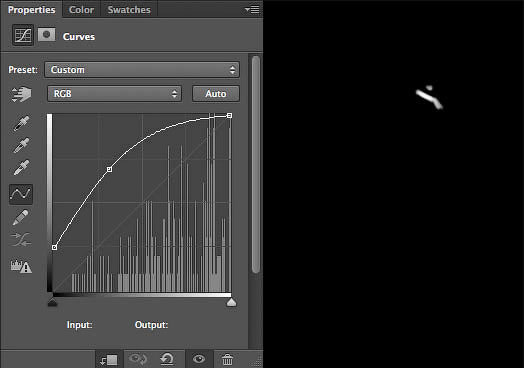Select the bottom-left curve control point

(54, 247)
